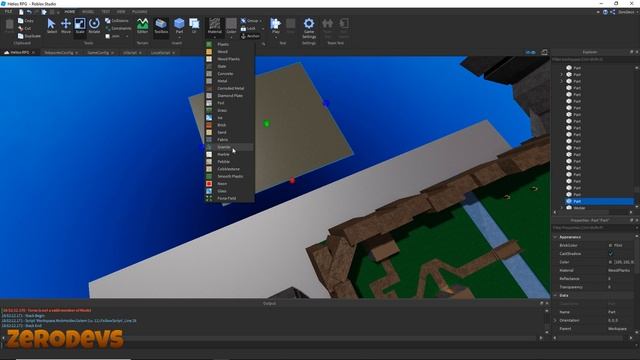Close the Output panel
640x360 pixels.
tap(547, 303)
